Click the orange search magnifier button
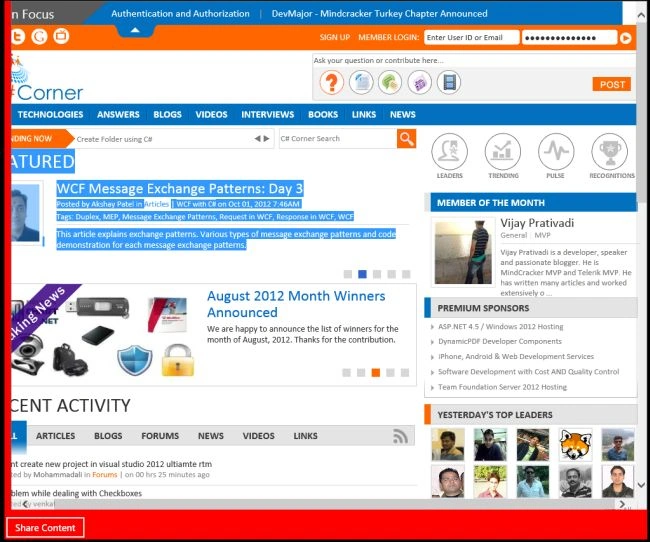The height and width of the screenshot is (542, 650). click(406, 139)
